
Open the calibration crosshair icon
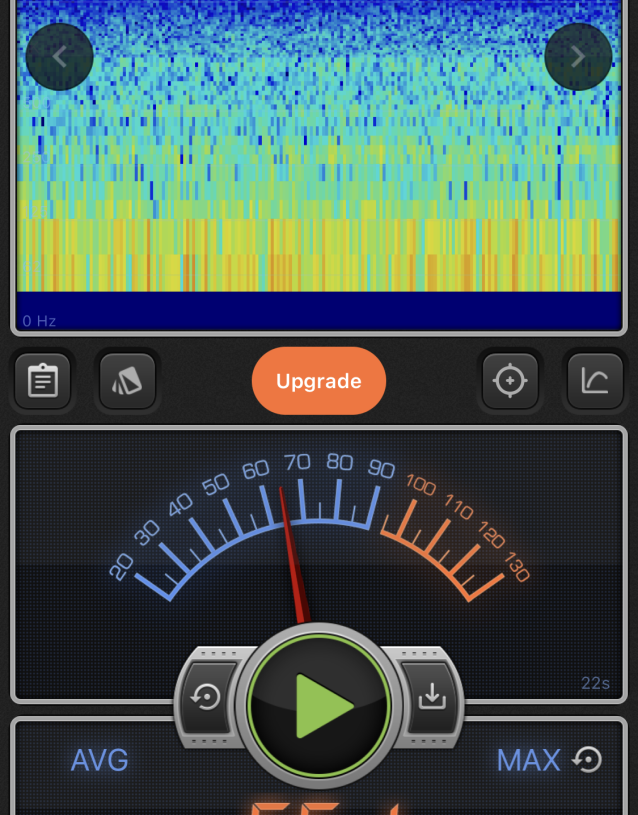[x=510, y=381]
